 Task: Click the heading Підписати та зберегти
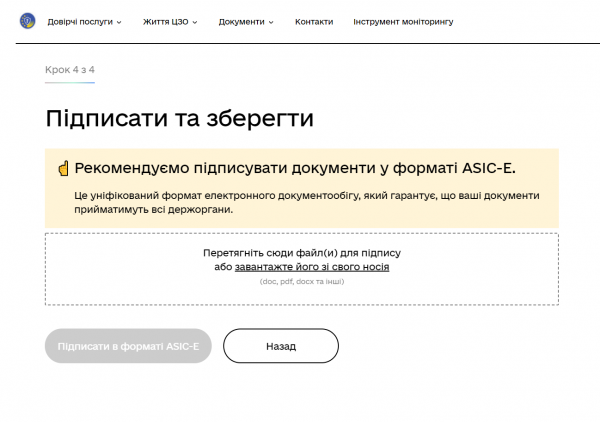pyautogui.click(x=179, y=118)
